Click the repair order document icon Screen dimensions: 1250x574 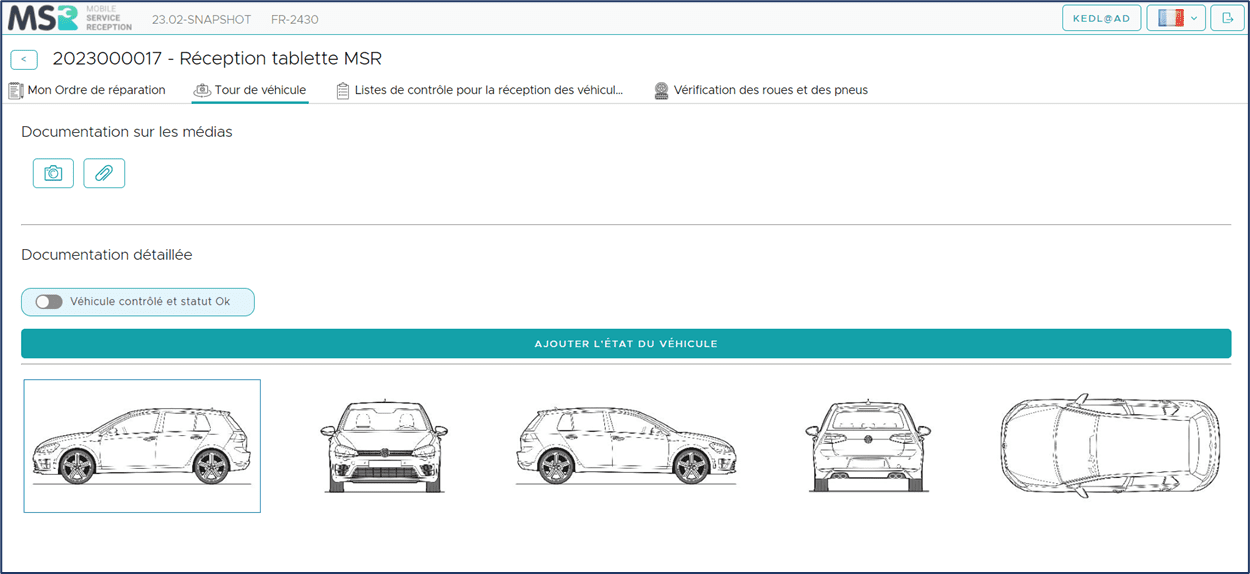pyautogui.click(x=16, y=90)
